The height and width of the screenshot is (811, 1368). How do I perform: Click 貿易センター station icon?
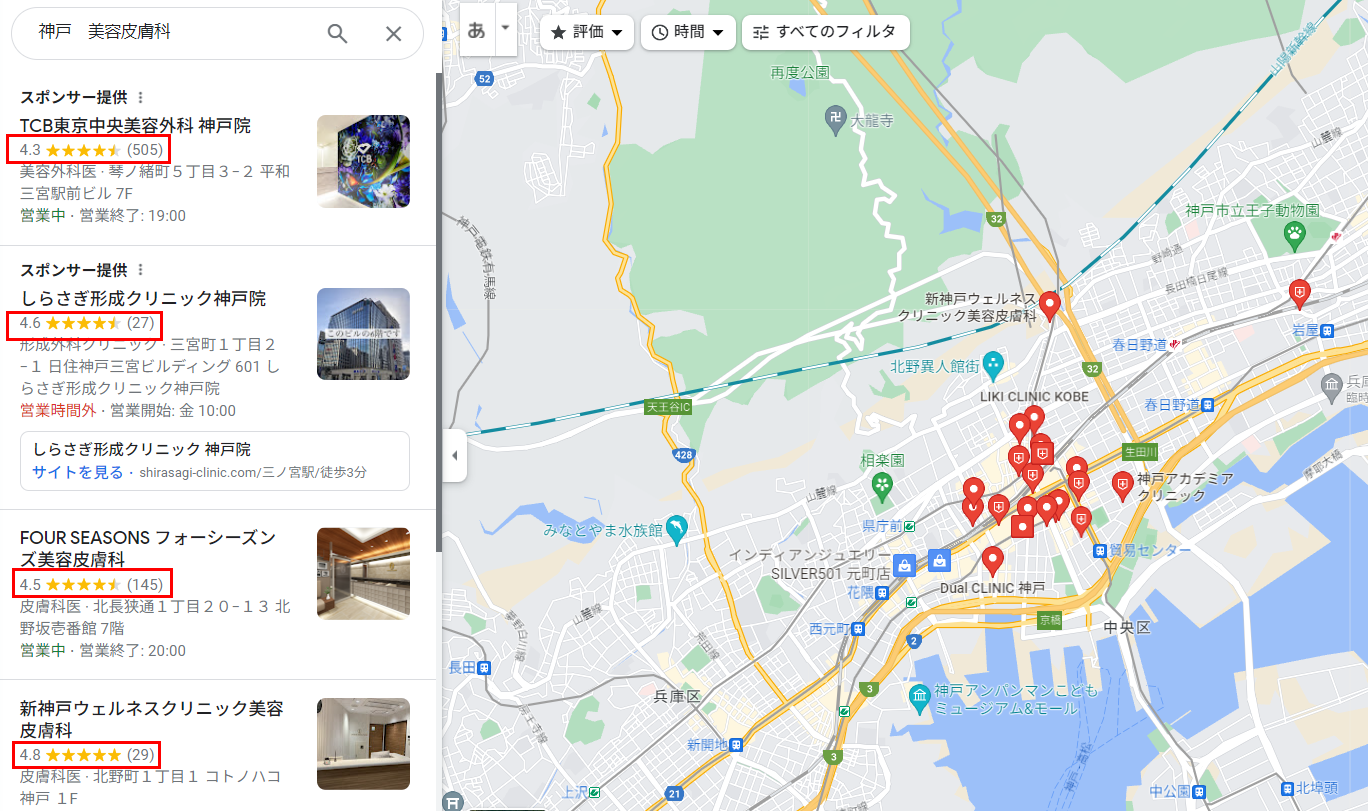coord(1100,550)
